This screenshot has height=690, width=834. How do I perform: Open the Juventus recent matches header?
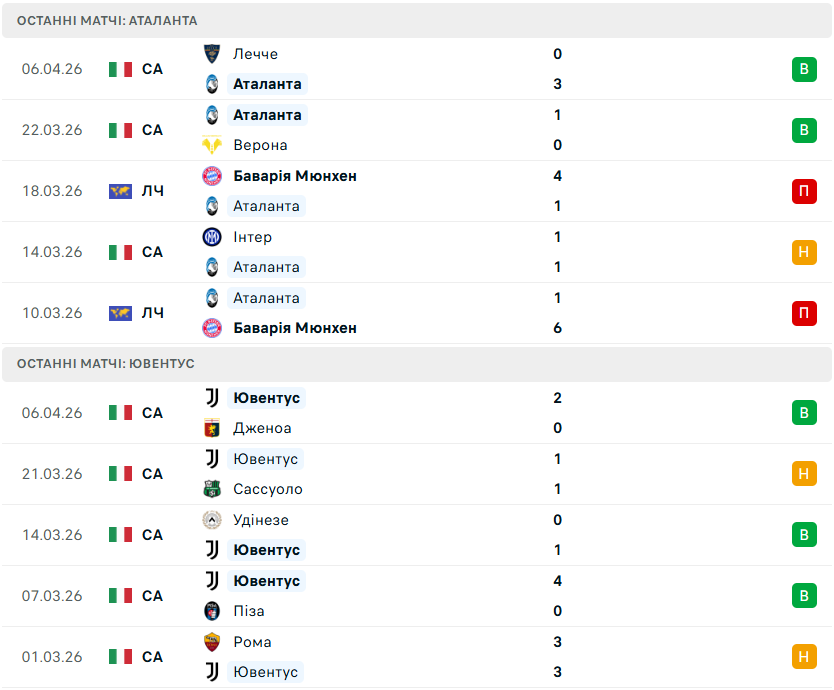pos(106,364)
